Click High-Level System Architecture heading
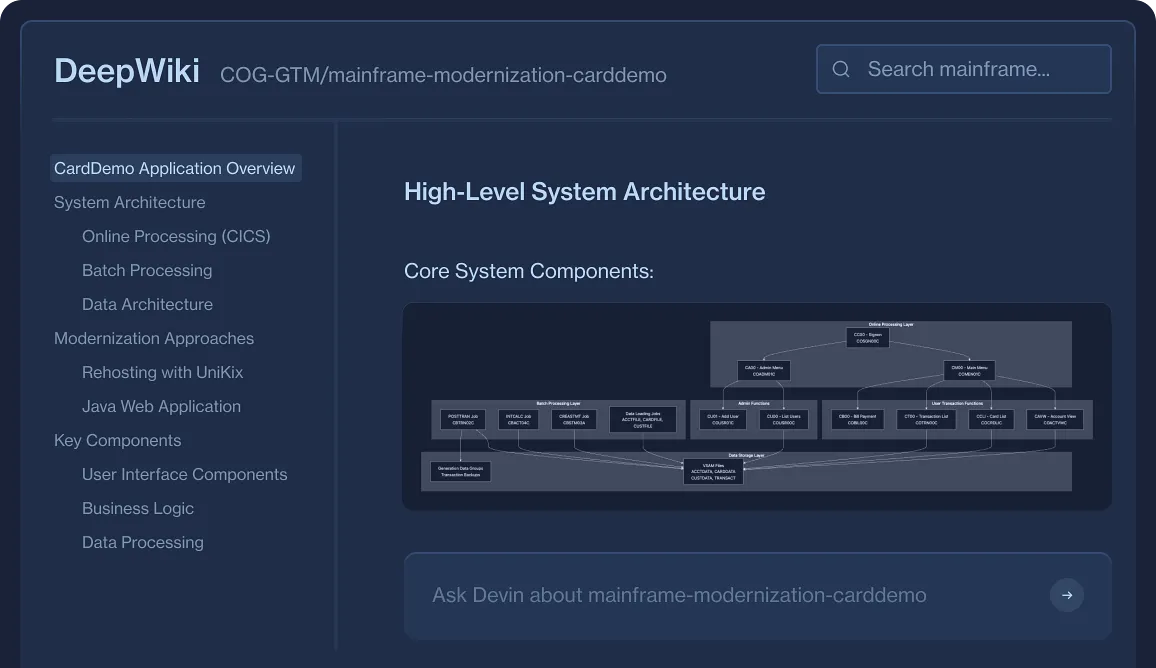This screenshot has width=1156, height=668. pyautogui.click(x=585, y=192)
